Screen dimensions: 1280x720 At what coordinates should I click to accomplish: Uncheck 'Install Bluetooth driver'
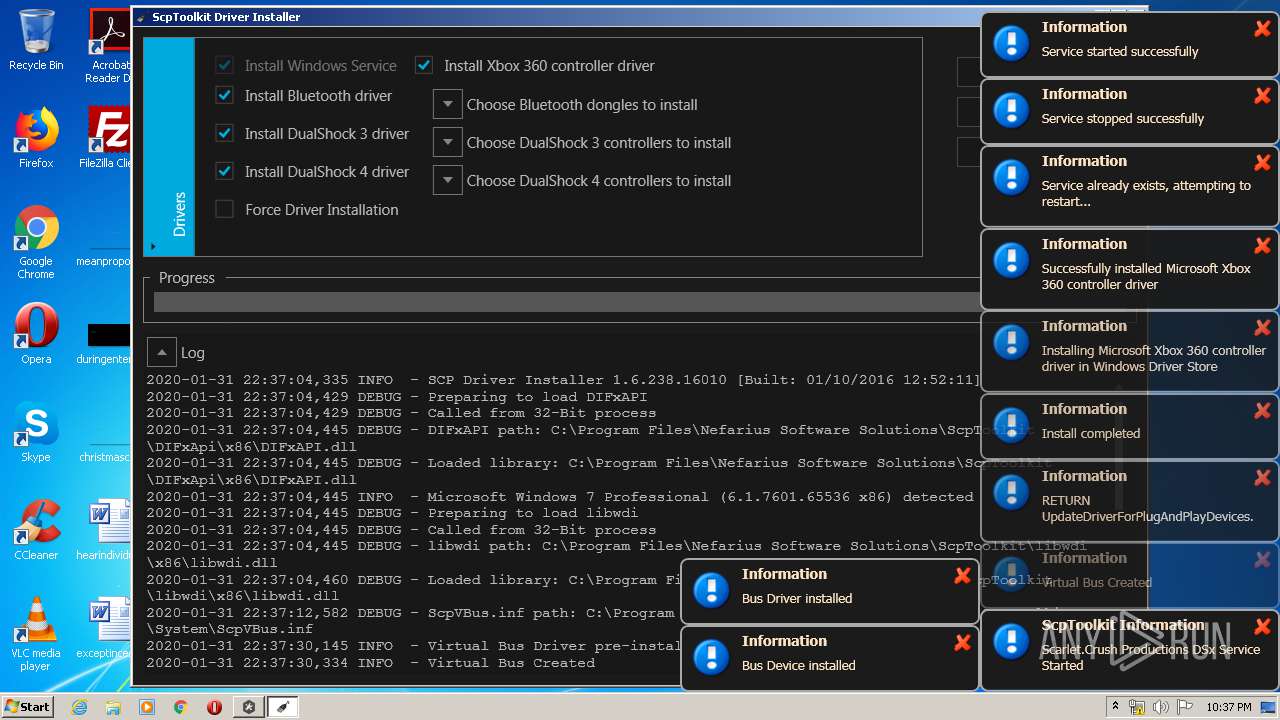pyautogui.click(x=225, y=95)
